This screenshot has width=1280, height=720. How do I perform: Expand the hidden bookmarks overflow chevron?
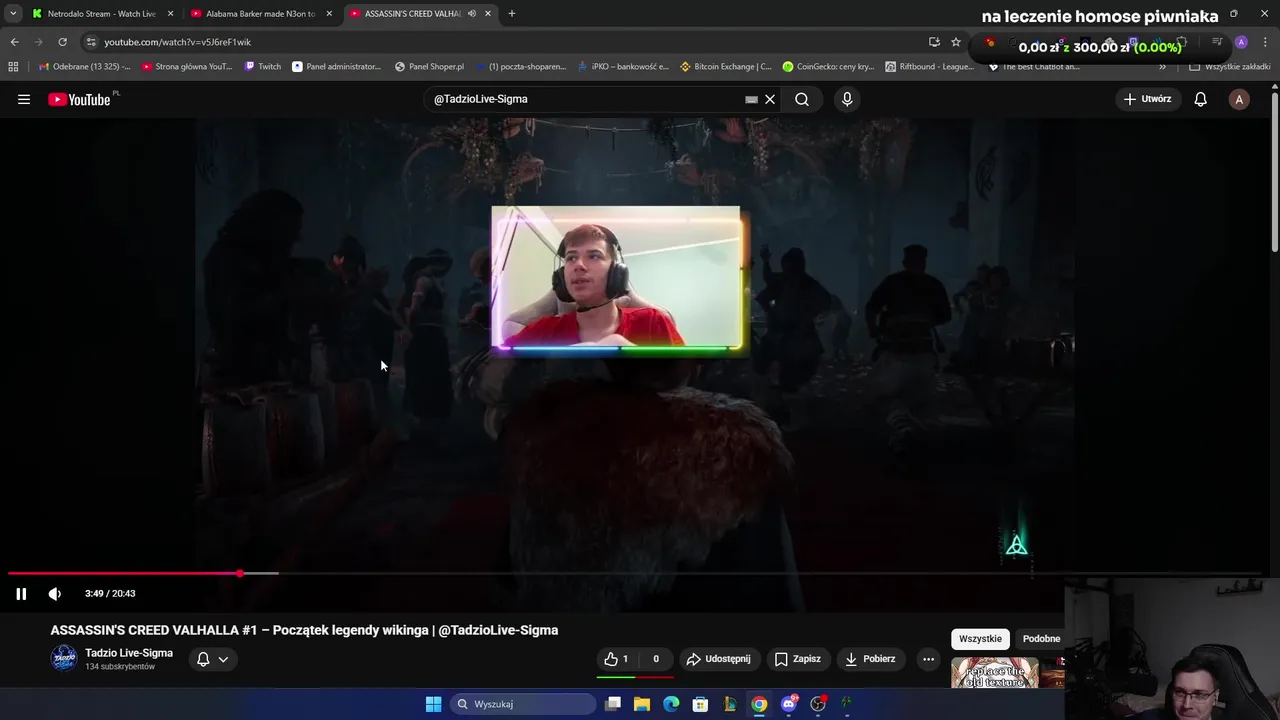pos(1162,67)
